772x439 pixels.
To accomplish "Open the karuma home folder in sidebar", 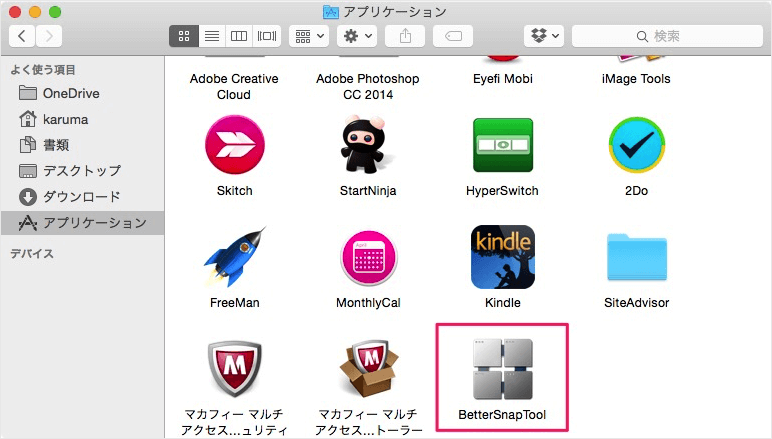I will 83,120.
